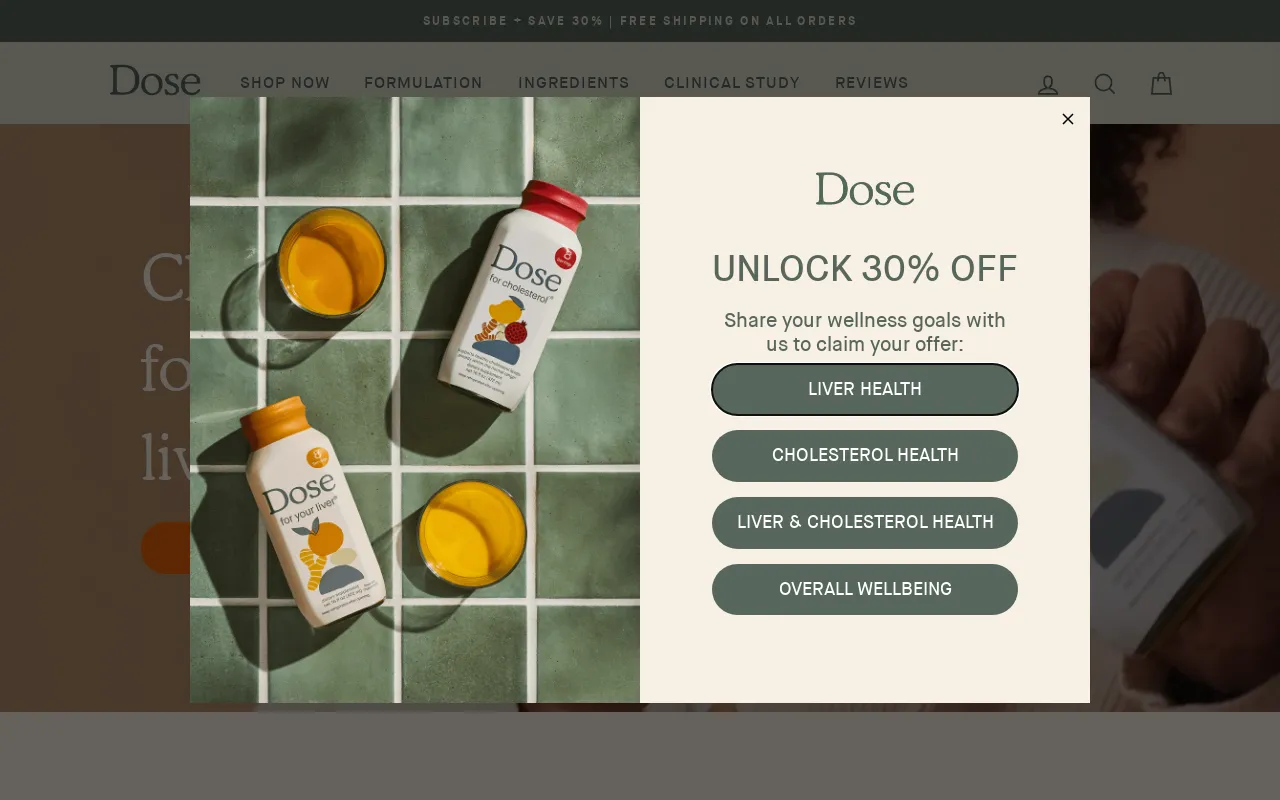Click the orange hero button behind popup
Image resolution: width=1280 pixels, height=800 pixels.
point(166,547)
